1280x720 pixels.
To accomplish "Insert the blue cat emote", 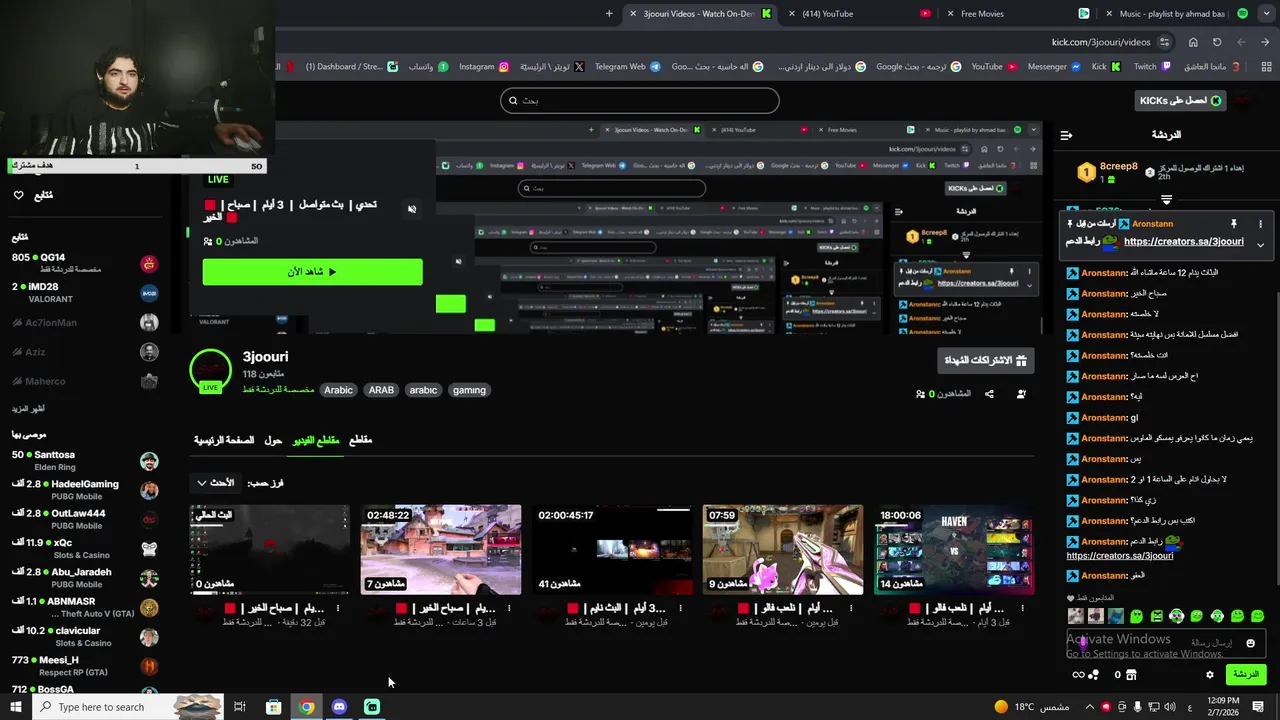I will [x=1116, y=616].
